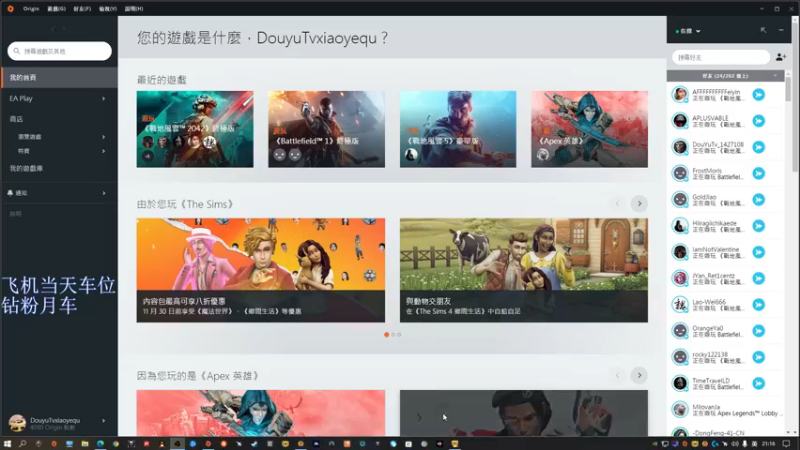Focus the 搜尋好友 friend search field
Image resolution: width=800 pixels, height=450 pixels.
click(x=720, y=57)
